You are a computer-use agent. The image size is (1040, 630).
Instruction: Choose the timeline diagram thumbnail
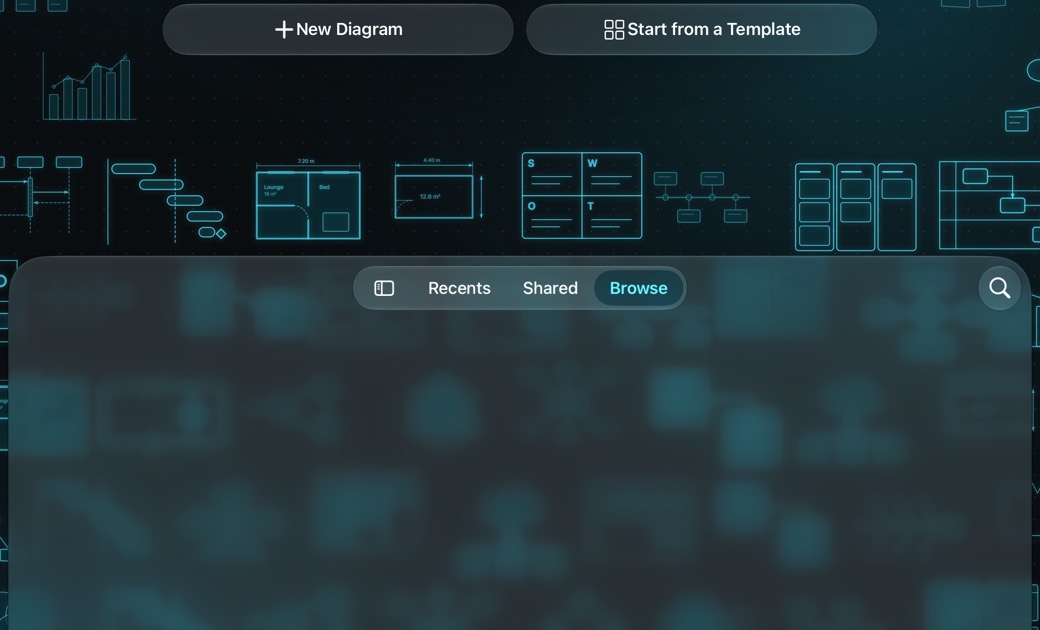pos(702,197)
